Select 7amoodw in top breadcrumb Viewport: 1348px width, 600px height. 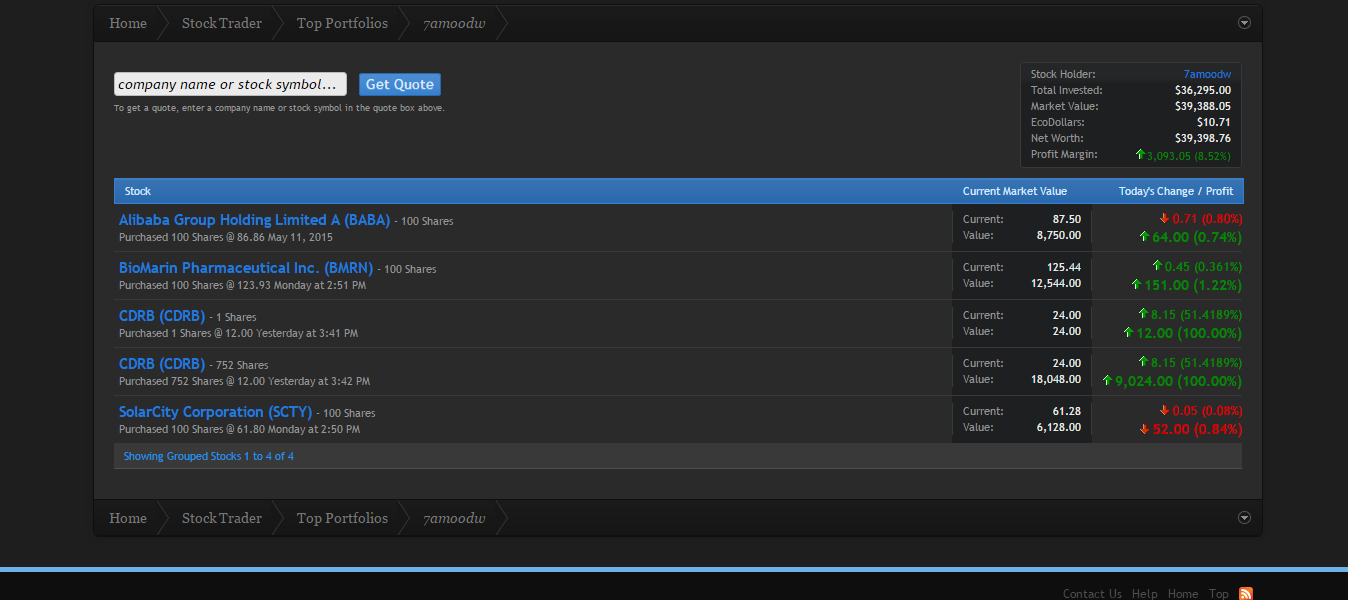click(454, 23)
